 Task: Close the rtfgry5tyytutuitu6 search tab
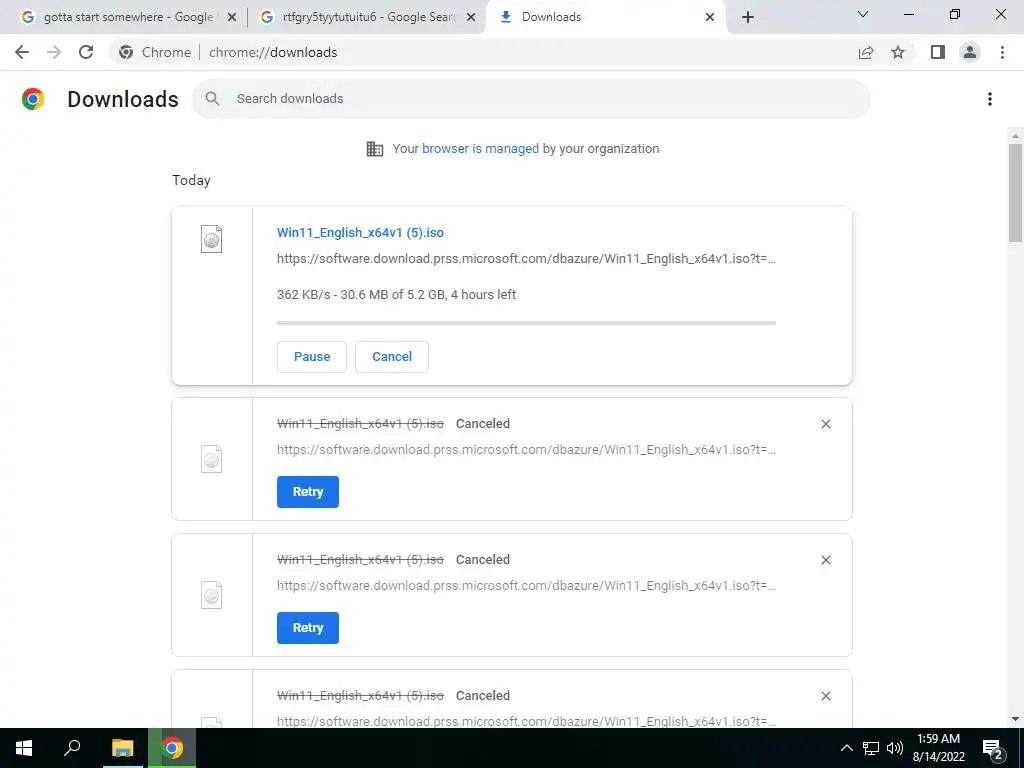click(x=471, y=18)
